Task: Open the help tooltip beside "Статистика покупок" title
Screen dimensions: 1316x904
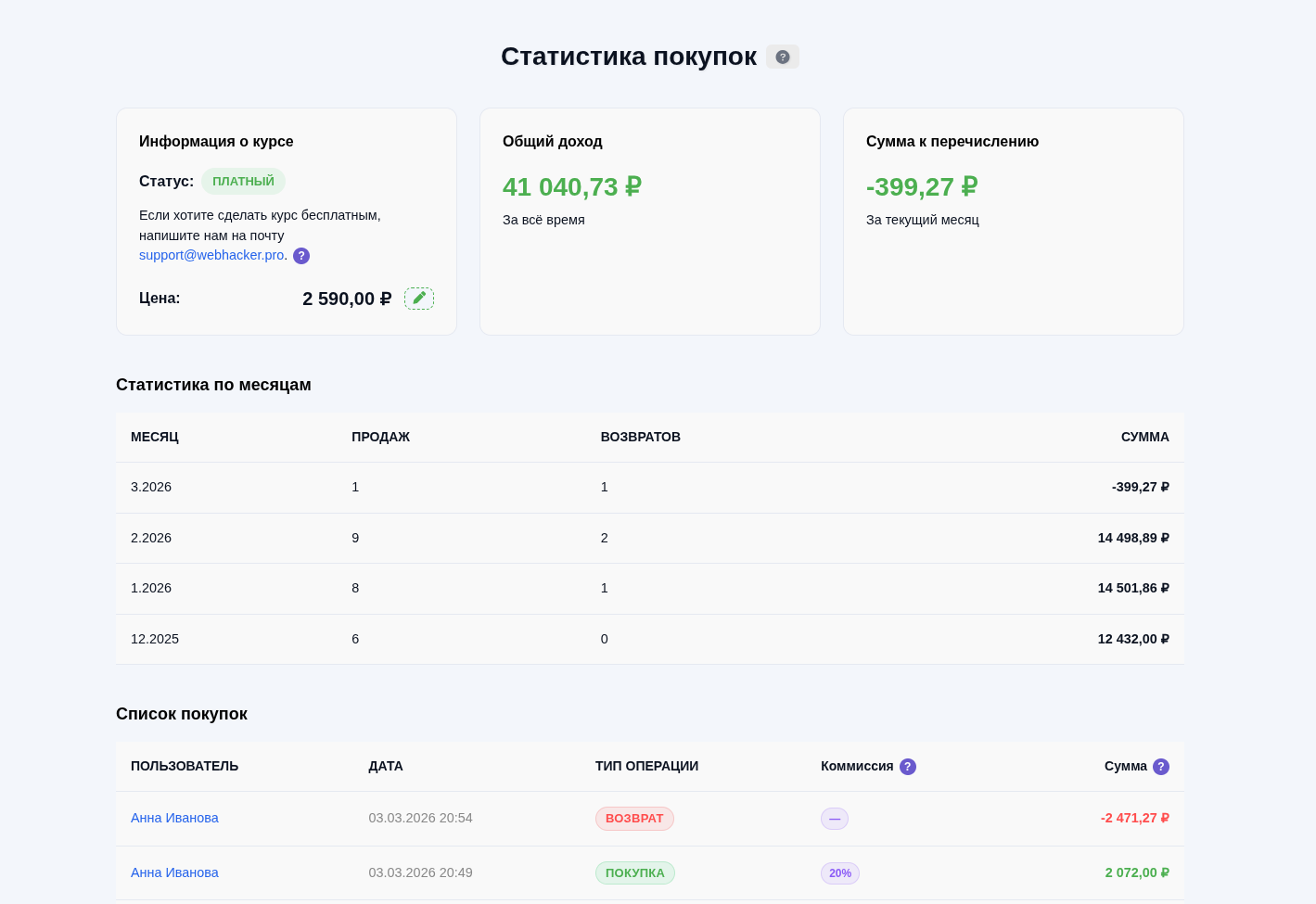Action: tap(782, 57)
